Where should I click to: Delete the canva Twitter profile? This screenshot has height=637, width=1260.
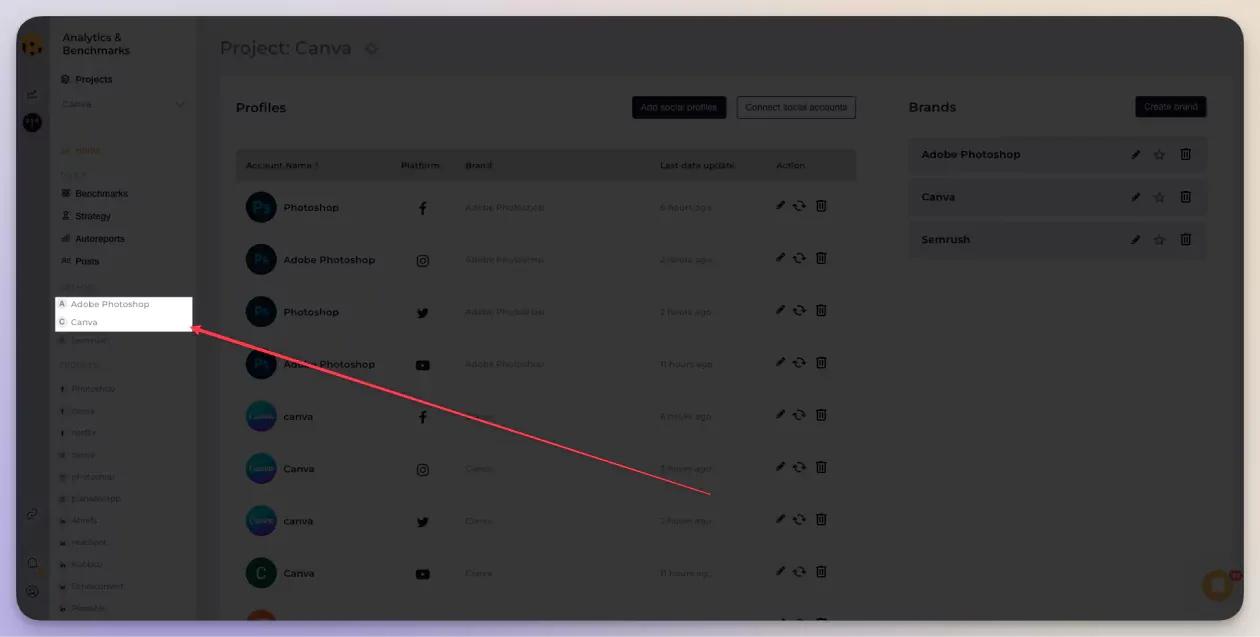821,518
